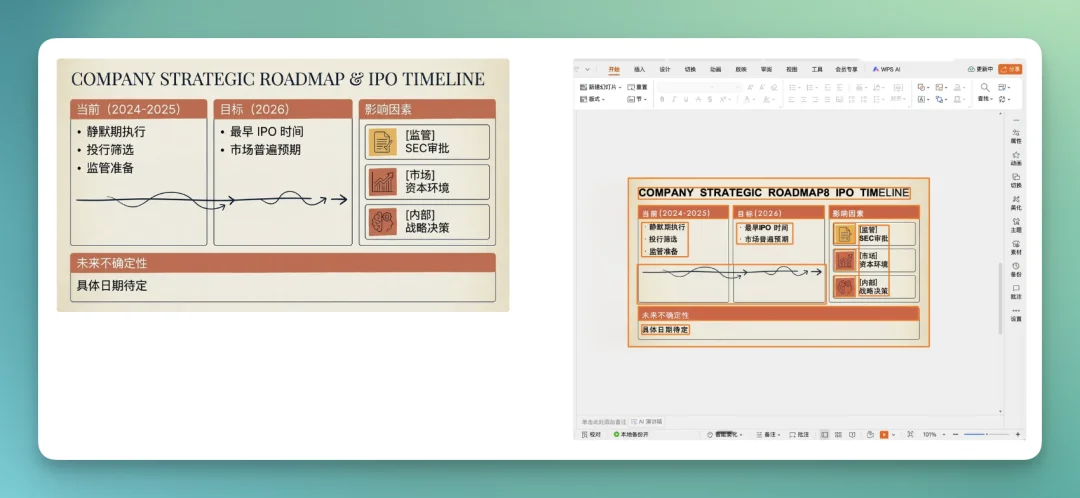
Task: Click the increase font size icon
Action: (x=750, y=87)
